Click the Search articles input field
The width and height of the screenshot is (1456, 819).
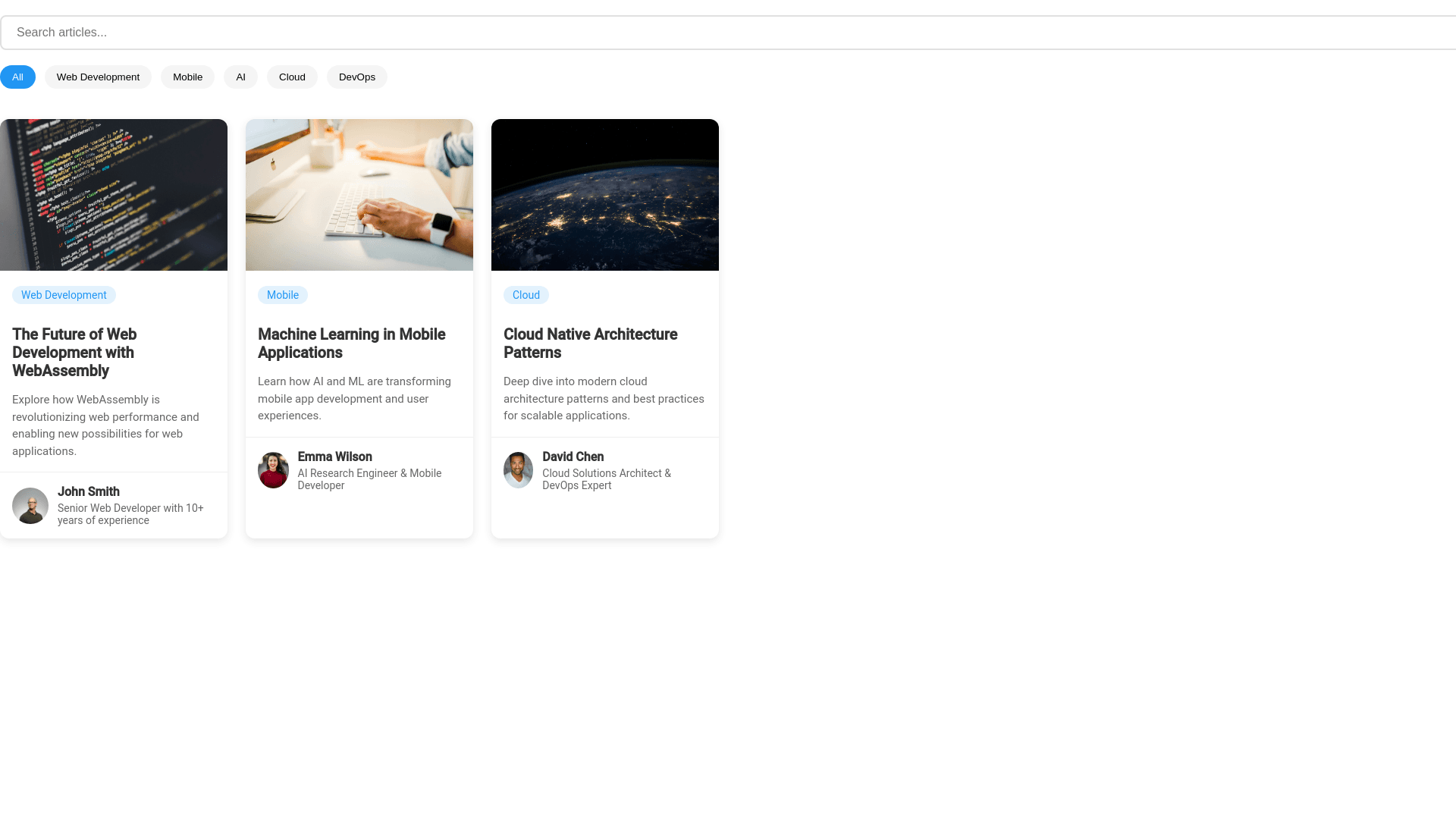coord(728,33)
